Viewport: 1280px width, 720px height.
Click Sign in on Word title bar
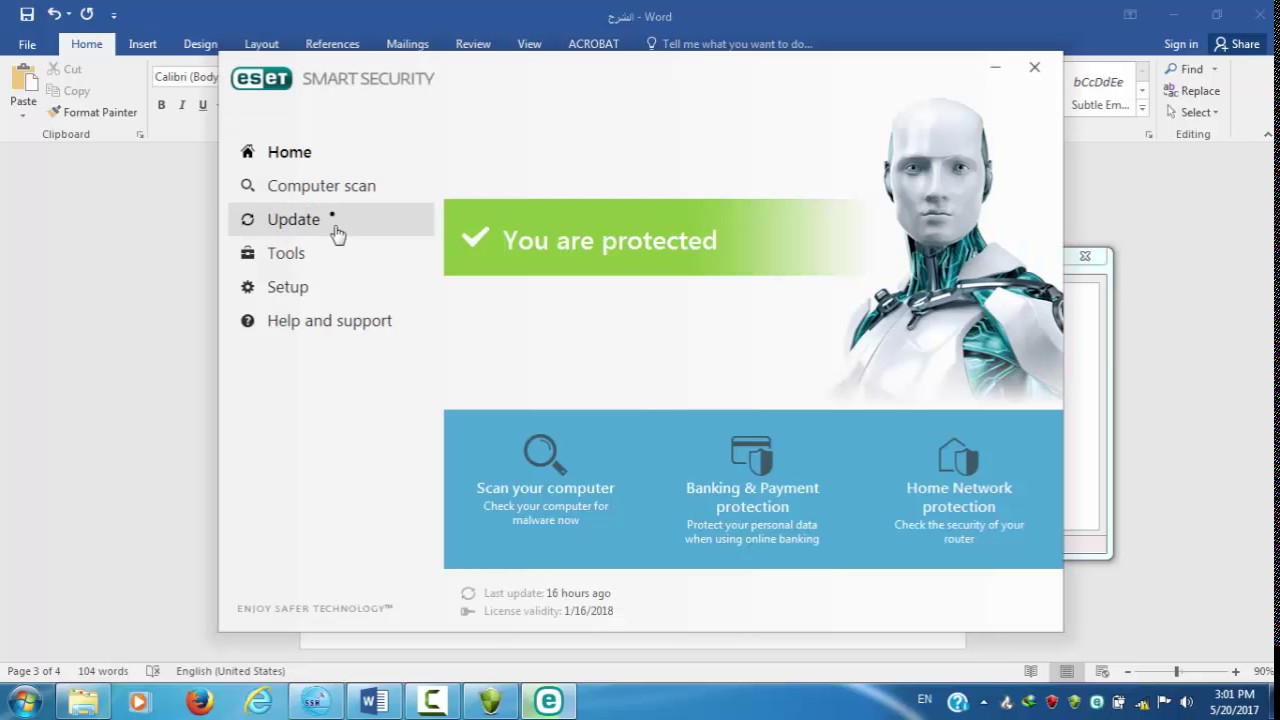click(x=1180, y=44)
